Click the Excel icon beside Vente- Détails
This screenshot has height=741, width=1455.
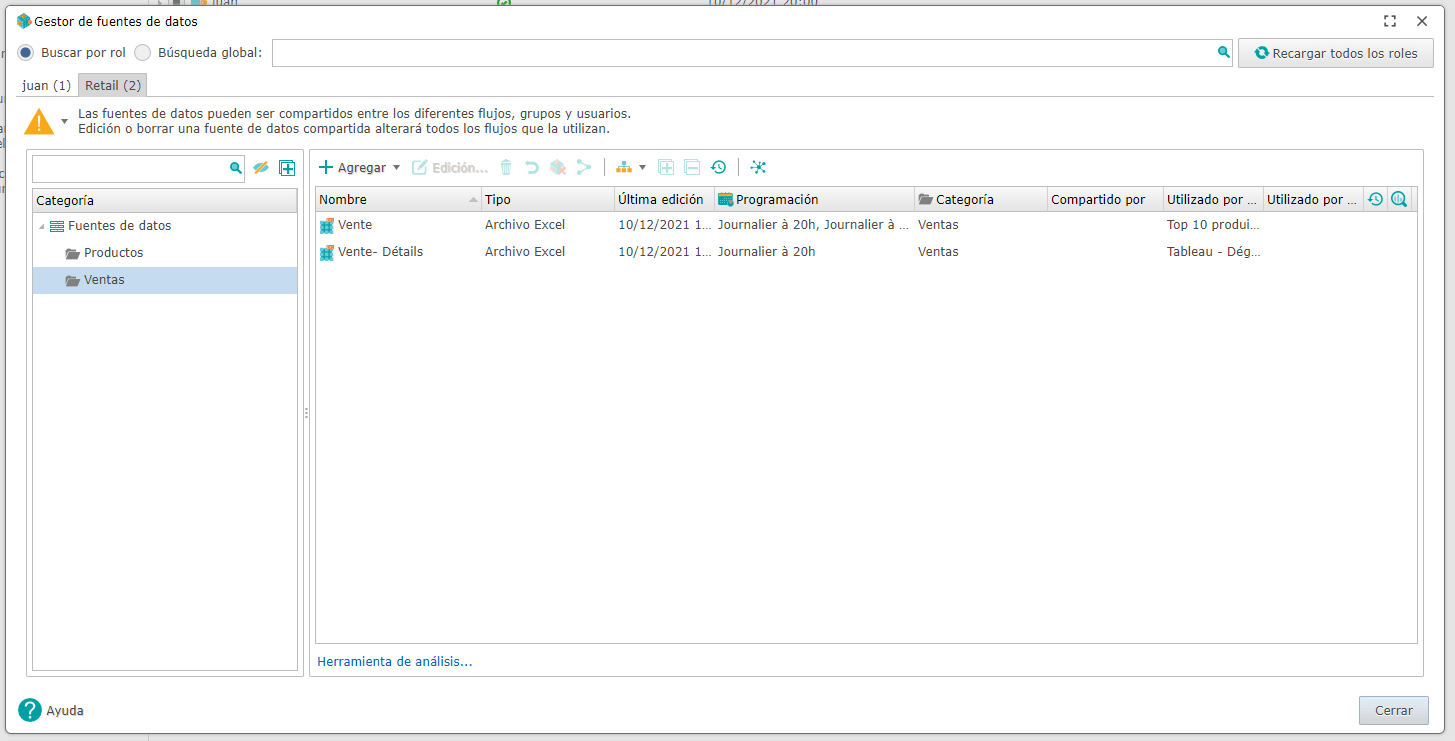[327, 252]
